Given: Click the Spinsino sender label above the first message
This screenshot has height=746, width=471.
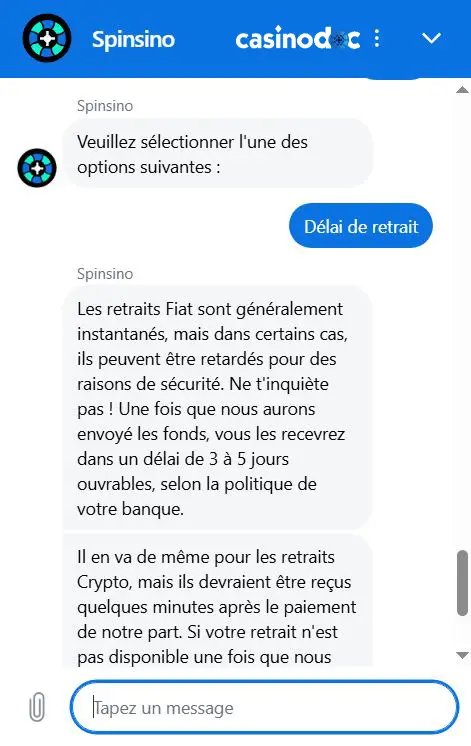Looking at the screenshot, I should (x=105, y=106).
